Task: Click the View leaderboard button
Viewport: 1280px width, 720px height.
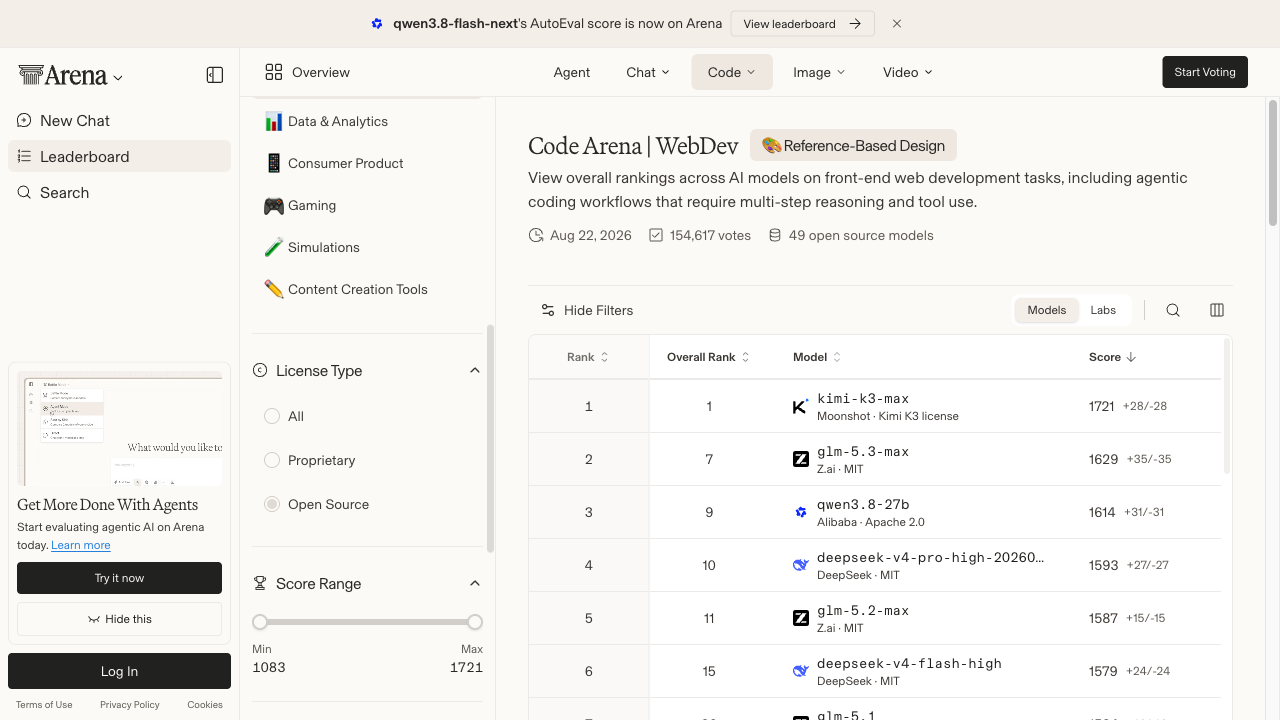Action: click(x=803, y=24)
